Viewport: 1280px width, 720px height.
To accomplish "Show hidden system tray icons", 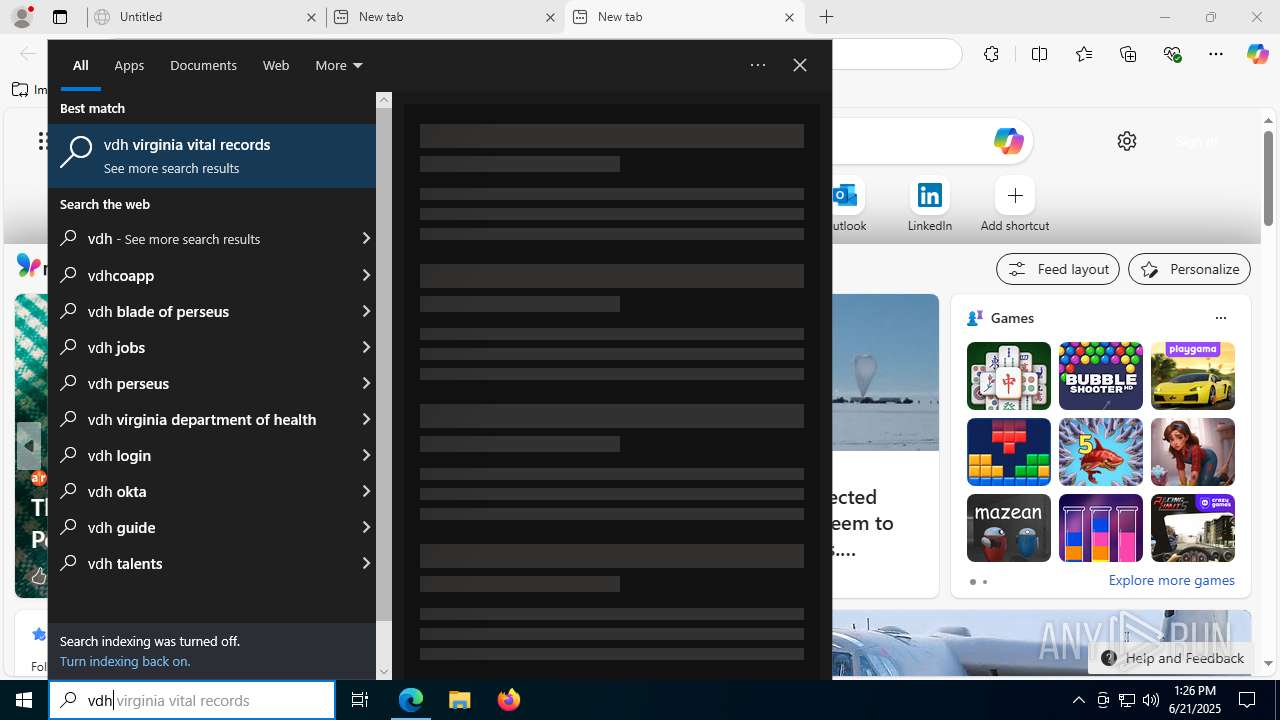I will pyautogui.click(x=1078, y=700).
